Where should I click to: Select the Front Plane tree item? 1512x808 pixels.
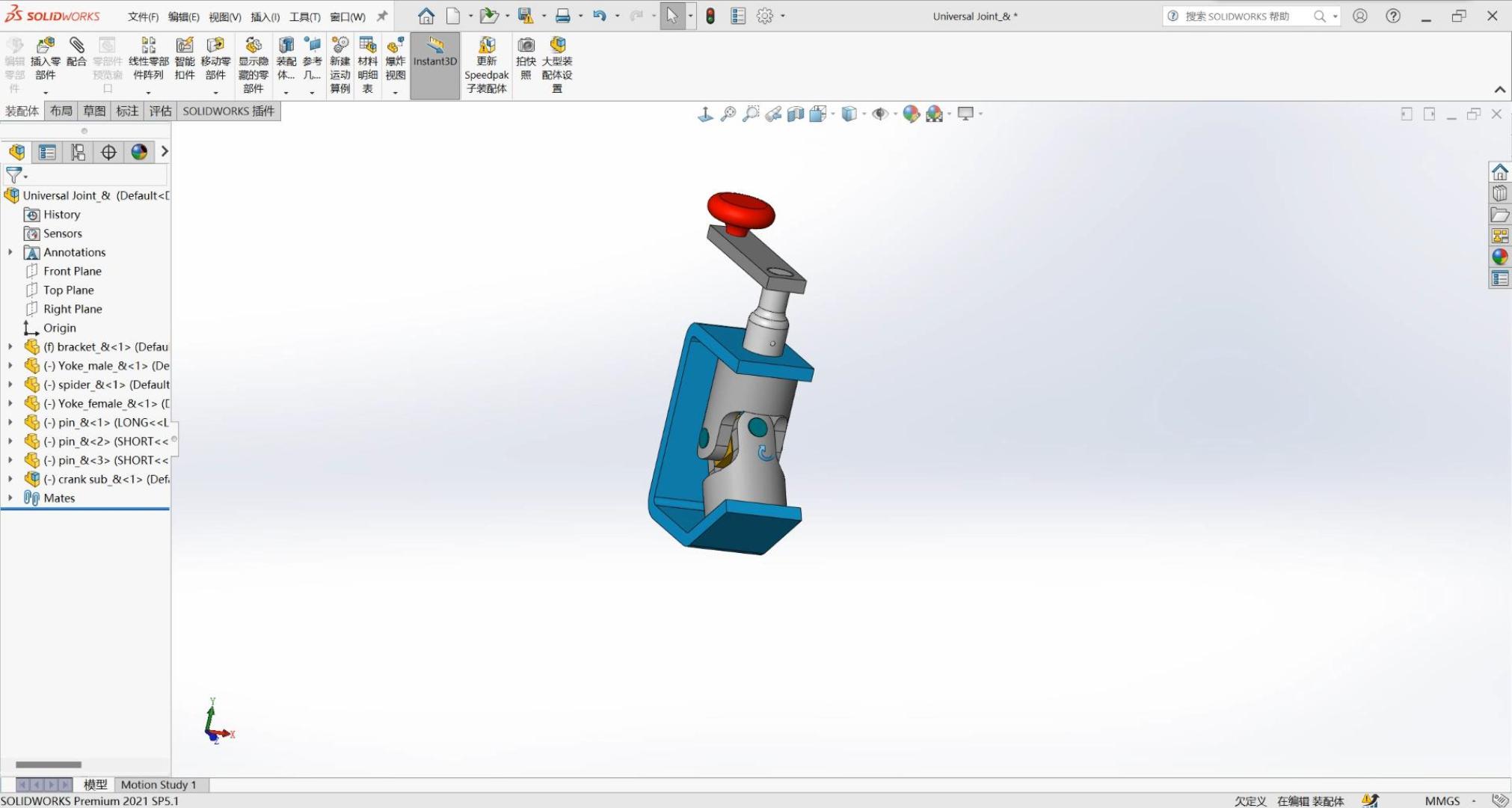72,271
